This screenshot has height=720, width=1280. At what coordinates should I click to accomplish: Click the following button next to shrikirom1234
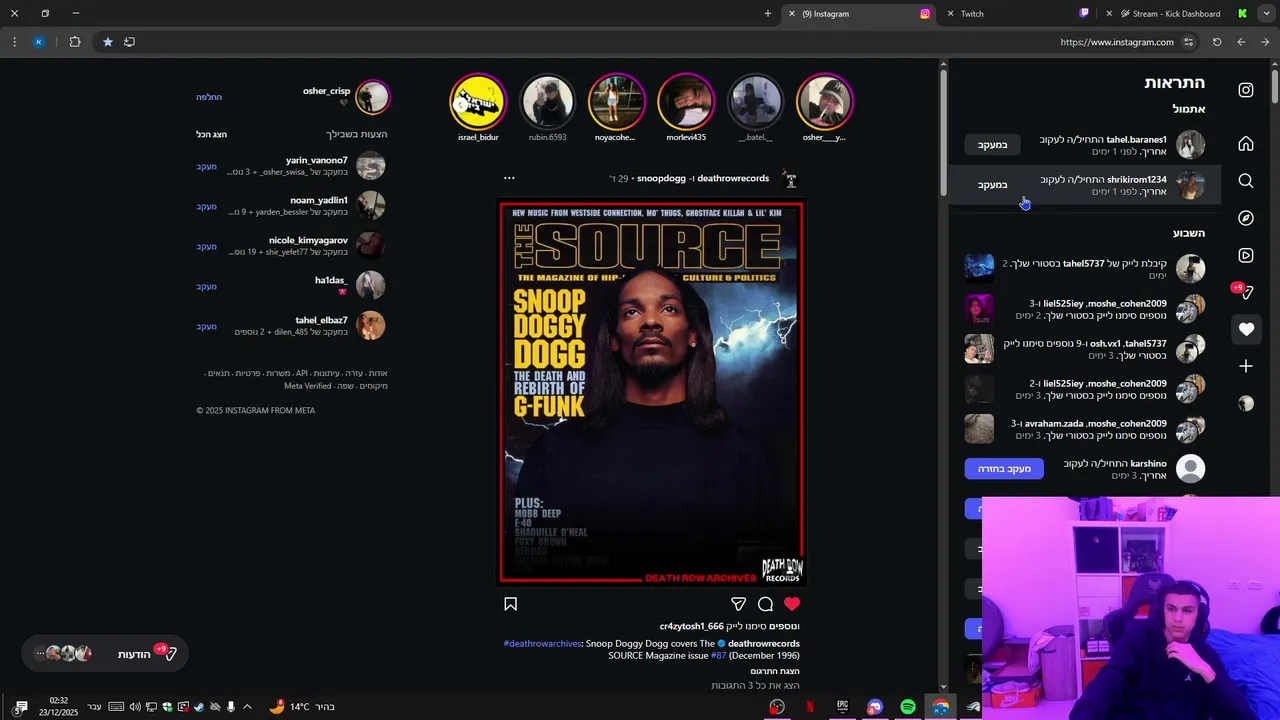coord(992,185)
